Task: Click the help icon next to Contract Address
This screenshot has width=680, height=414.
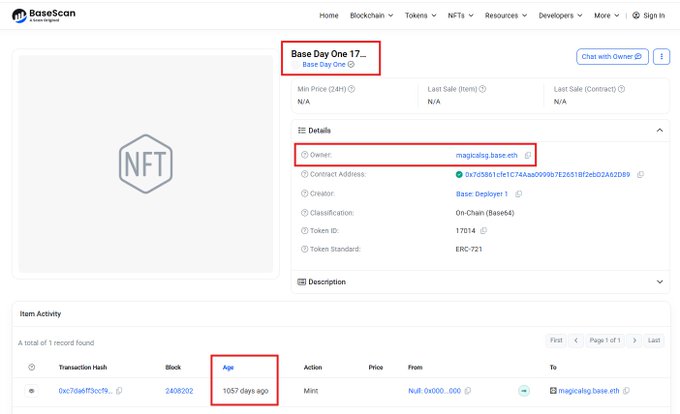Action: pos(304,174)
